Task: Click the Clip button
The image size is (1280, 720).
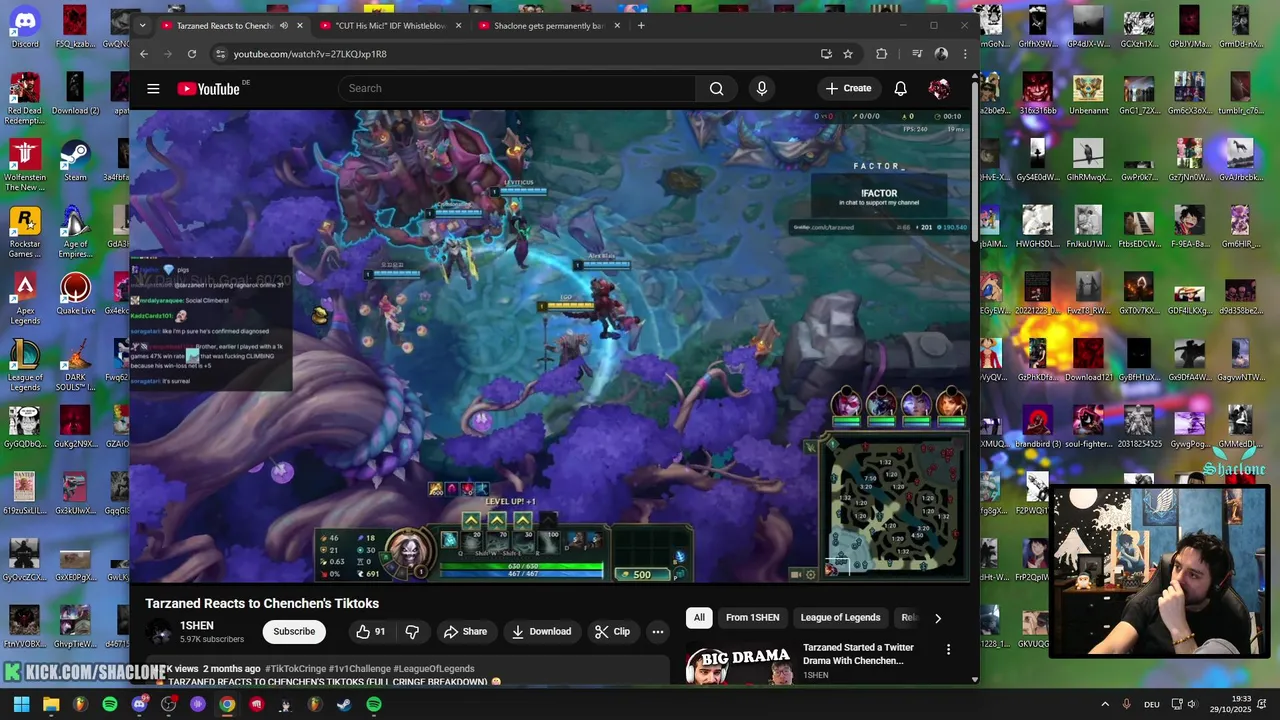Action: tap(612, 631)
